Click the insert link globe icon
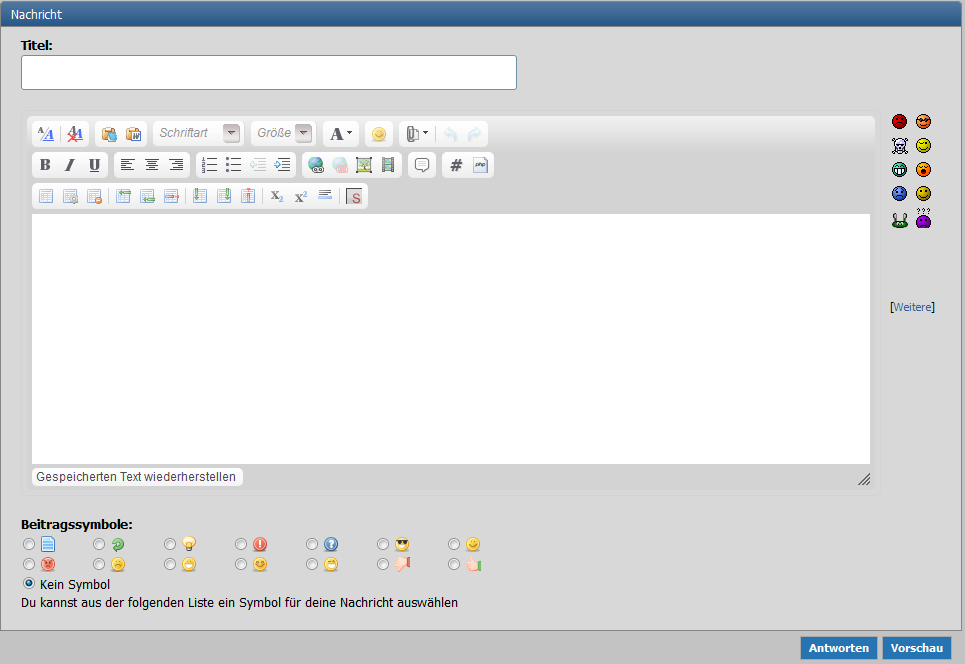 pyautogui.click(x=316, y=165)
